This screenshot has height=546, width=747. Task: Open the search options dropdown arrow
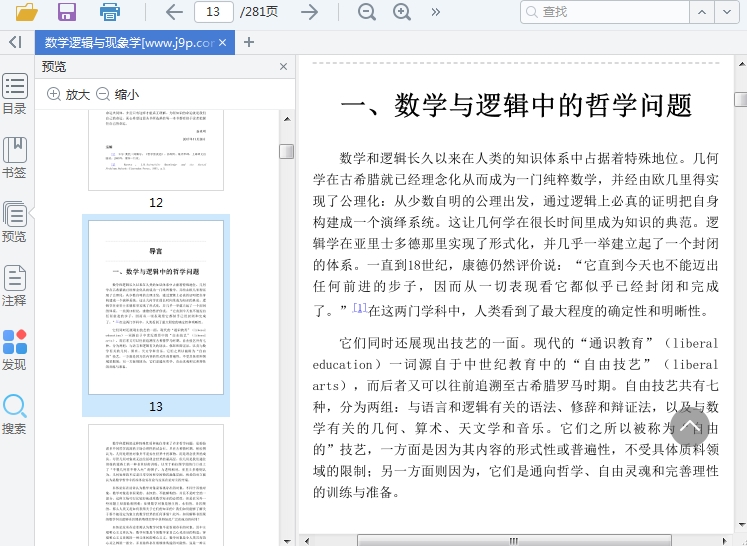coord(728,12)
